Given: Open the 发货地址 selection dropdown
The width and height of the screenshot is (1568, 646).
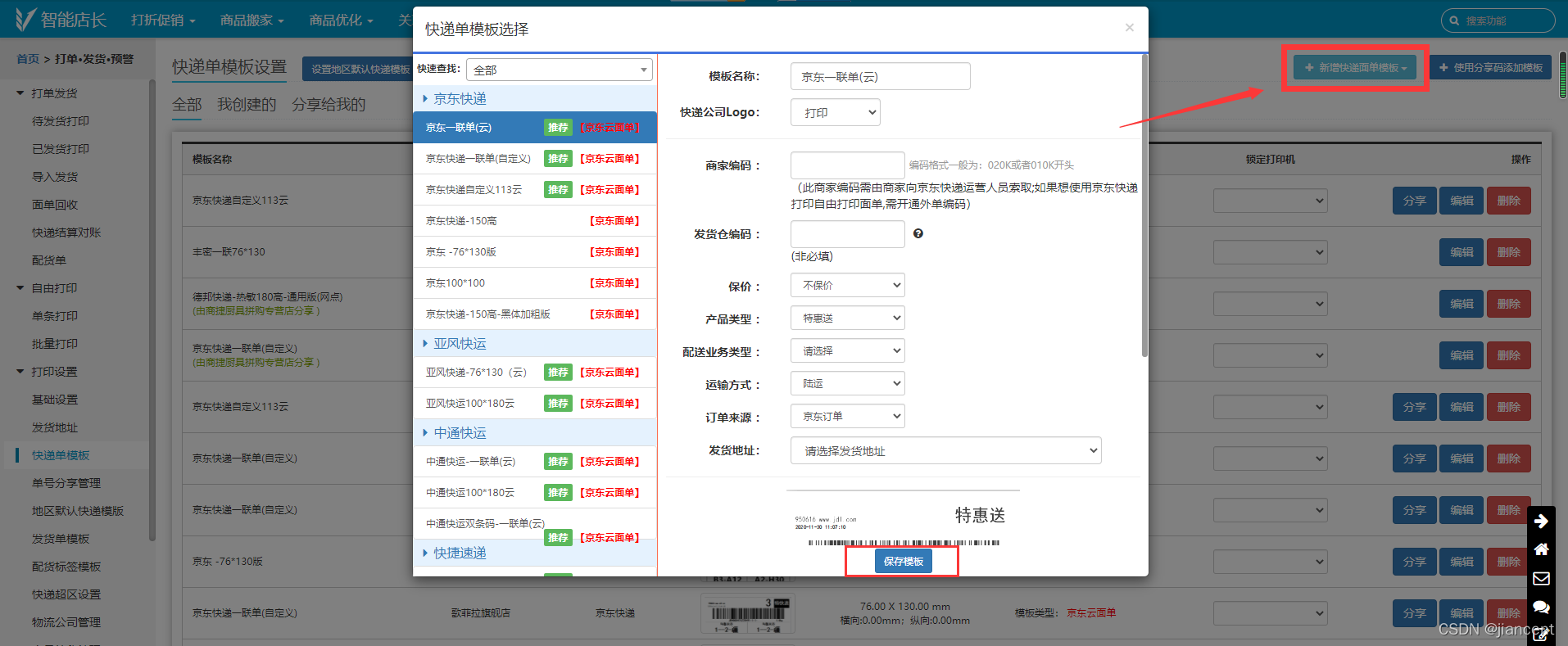Looking at the screenshot, I should (x=946, y=450).
